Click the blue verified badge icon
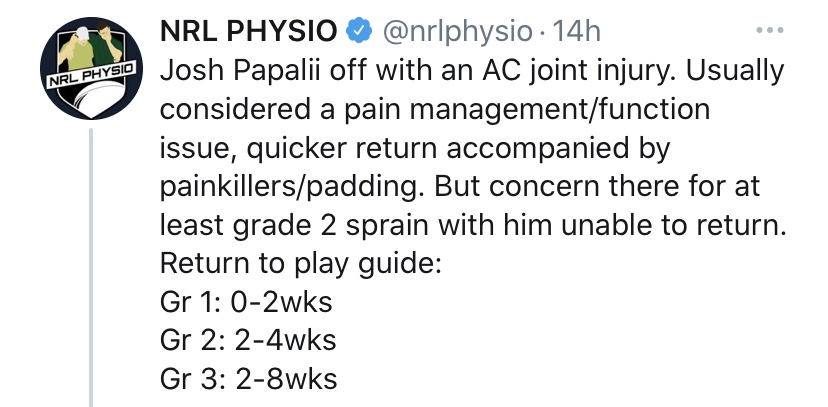This screenshot has height=407, width=828. (356, 32)
